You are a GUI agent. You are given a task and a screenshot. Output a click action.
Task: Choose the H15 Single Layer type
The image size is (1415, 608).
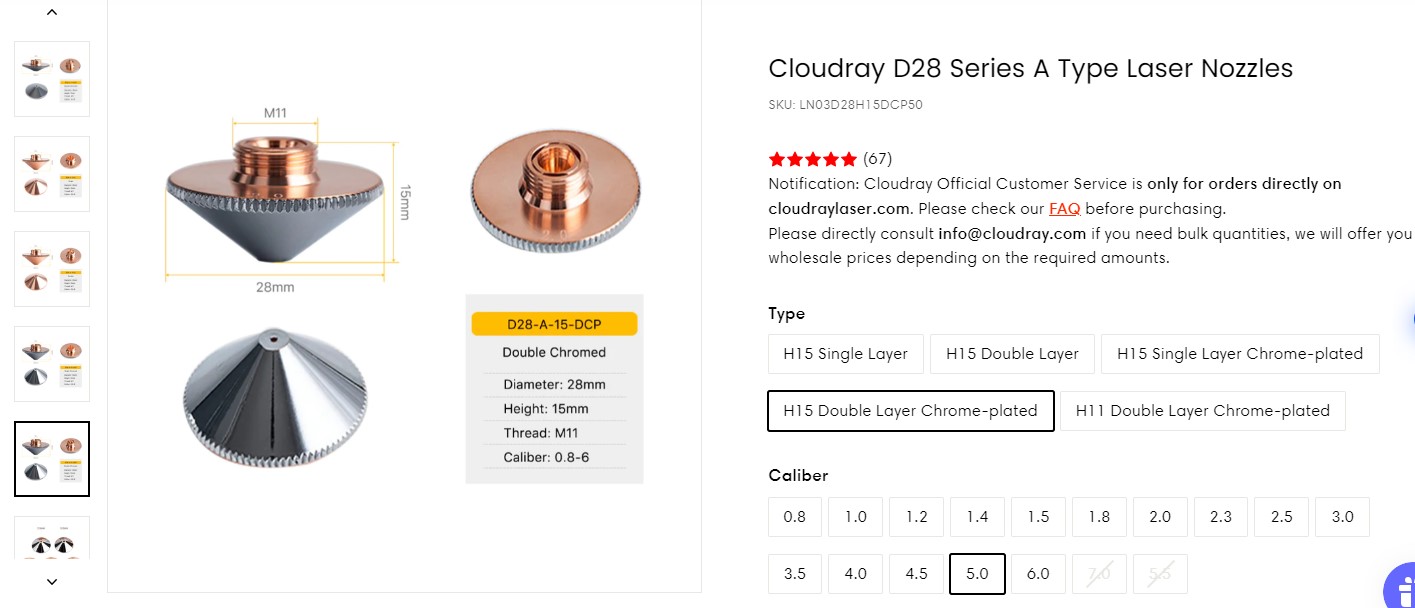point(845,354)
